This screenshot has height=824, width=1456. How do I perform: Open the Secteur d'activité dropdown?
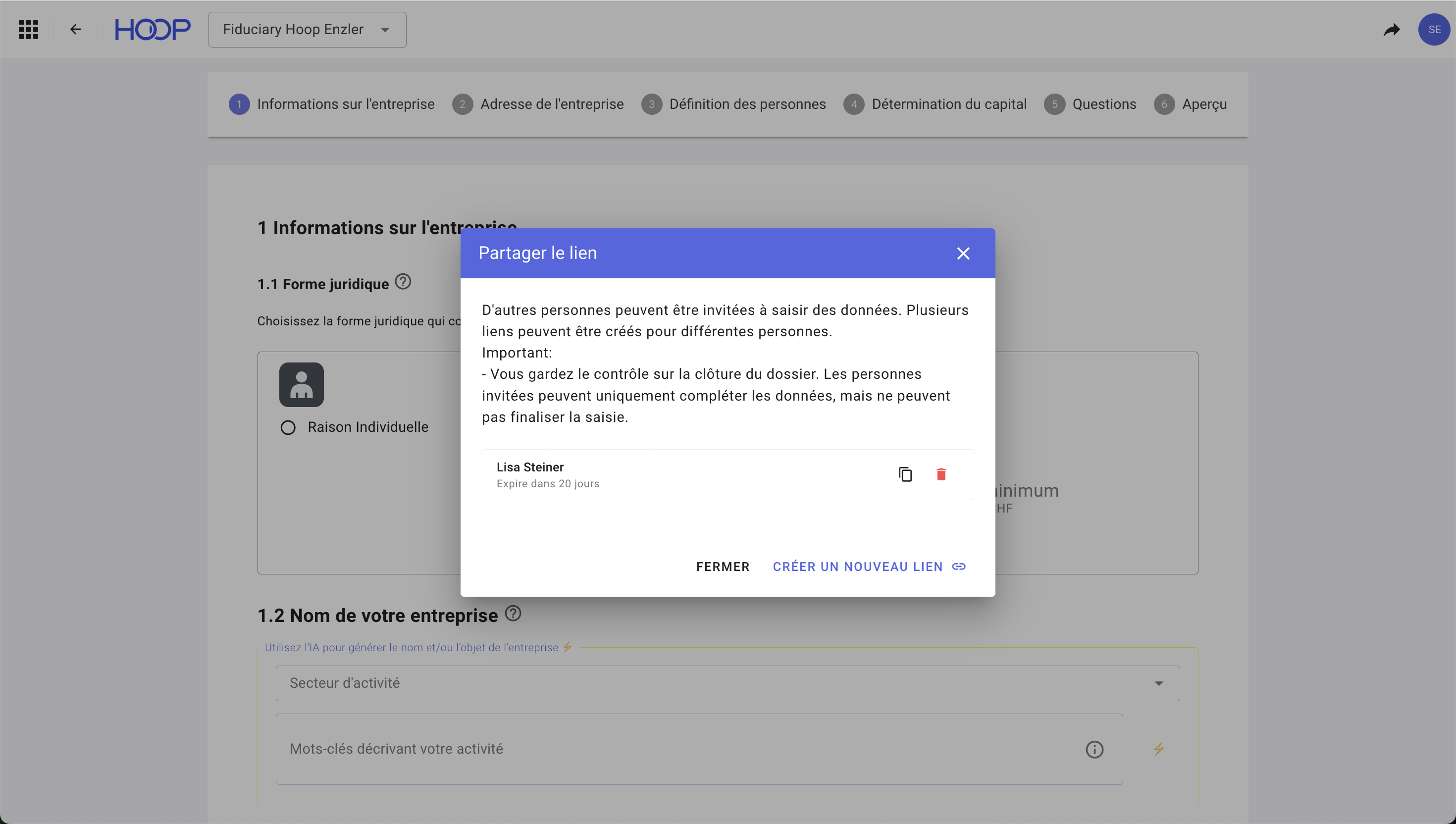727,683
